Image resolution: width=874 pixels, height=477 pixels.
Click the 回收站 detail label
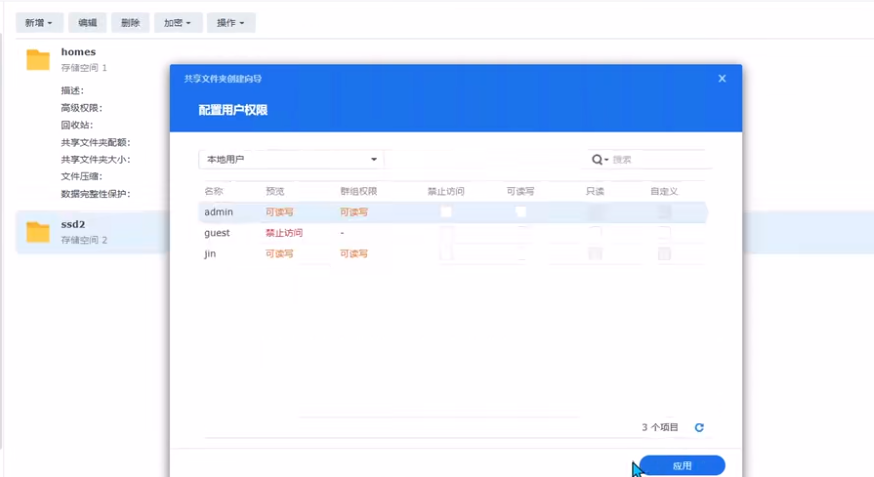(x=77, y=125)
